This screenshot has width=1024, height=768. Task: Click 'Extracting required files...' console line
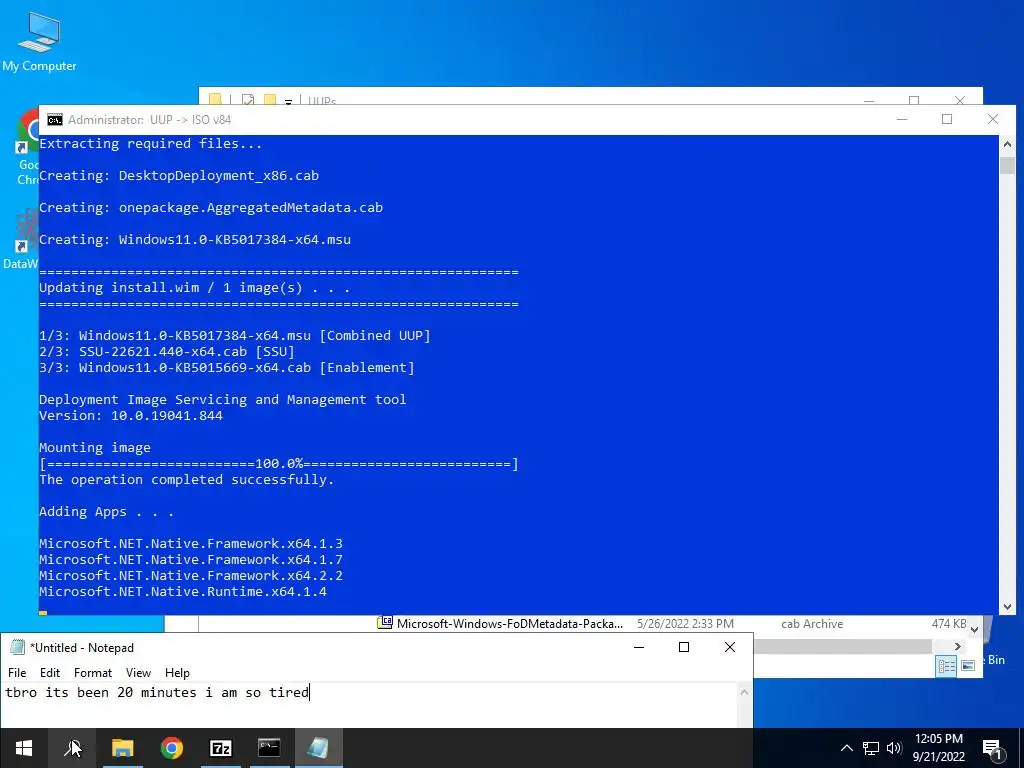(151, 143)
